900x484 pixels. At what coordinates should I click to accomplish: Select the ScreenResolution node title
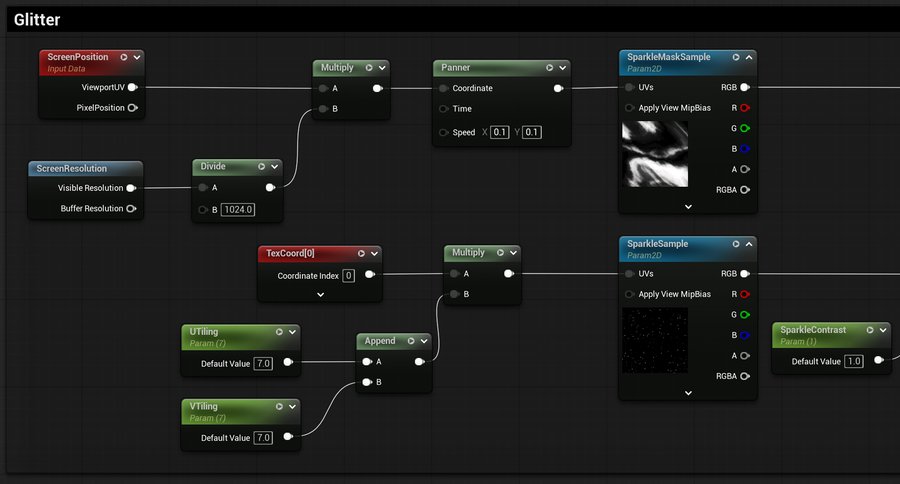[72, 168]
